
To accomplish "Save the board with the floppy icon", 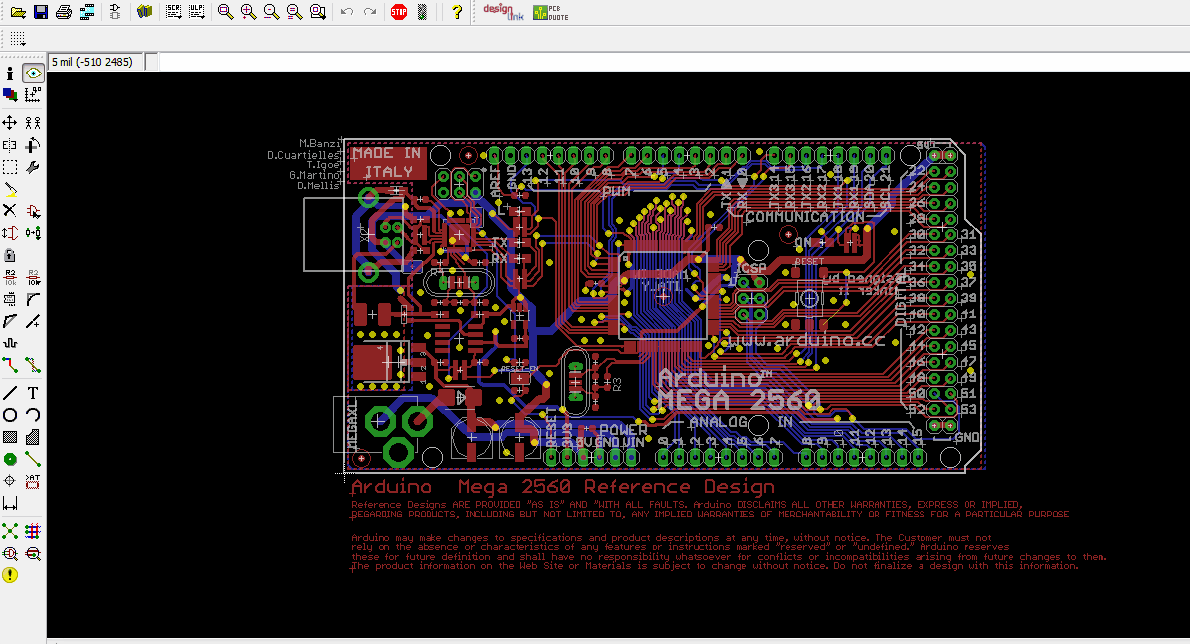I will click(41, 12).
